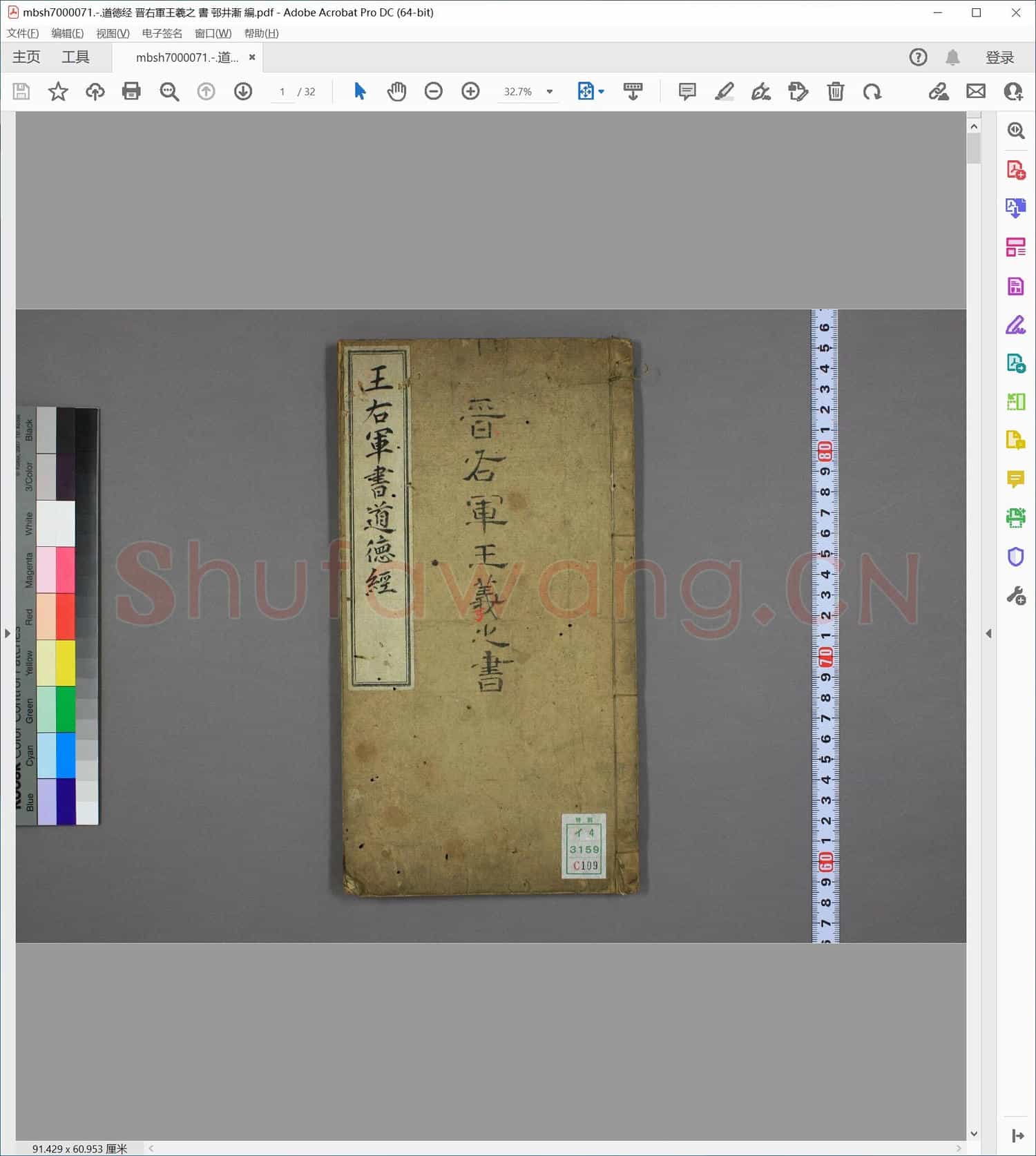Open the green Scan & OCR tool
The width and height of the screenshot is (1036, 1156).
pyautogui.click(x=1016, y=517)
